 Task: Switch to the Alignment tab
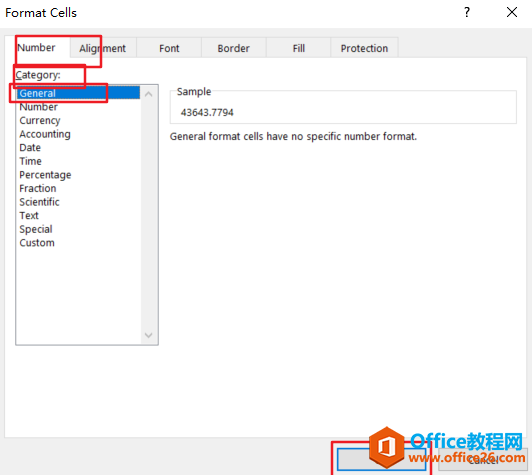pyautogui.click(x=103, y=49)
